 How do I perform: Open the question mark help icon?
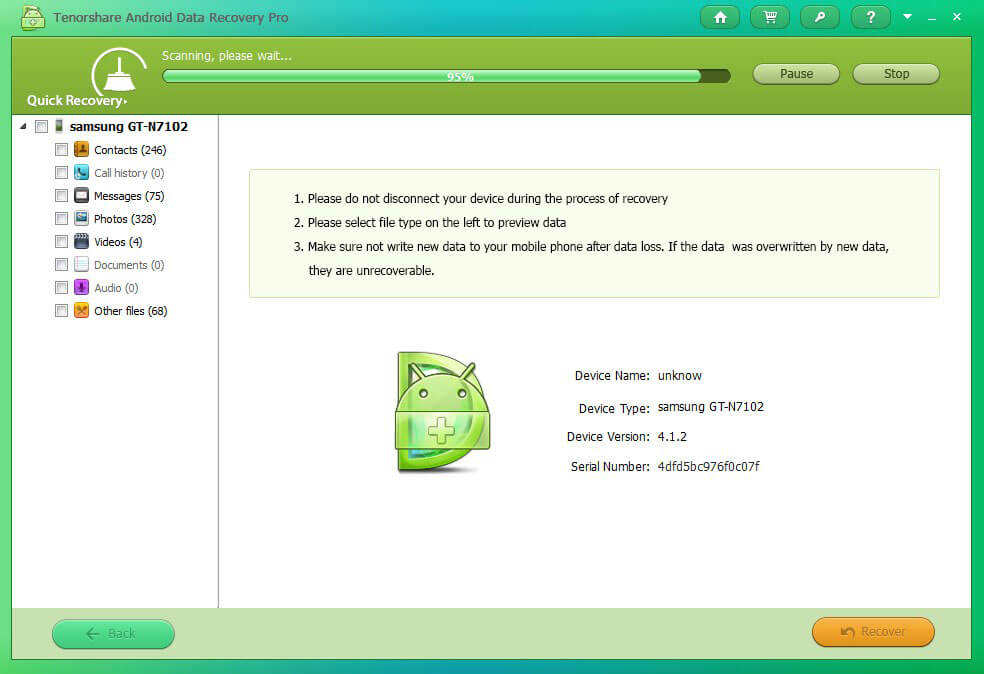870,18
